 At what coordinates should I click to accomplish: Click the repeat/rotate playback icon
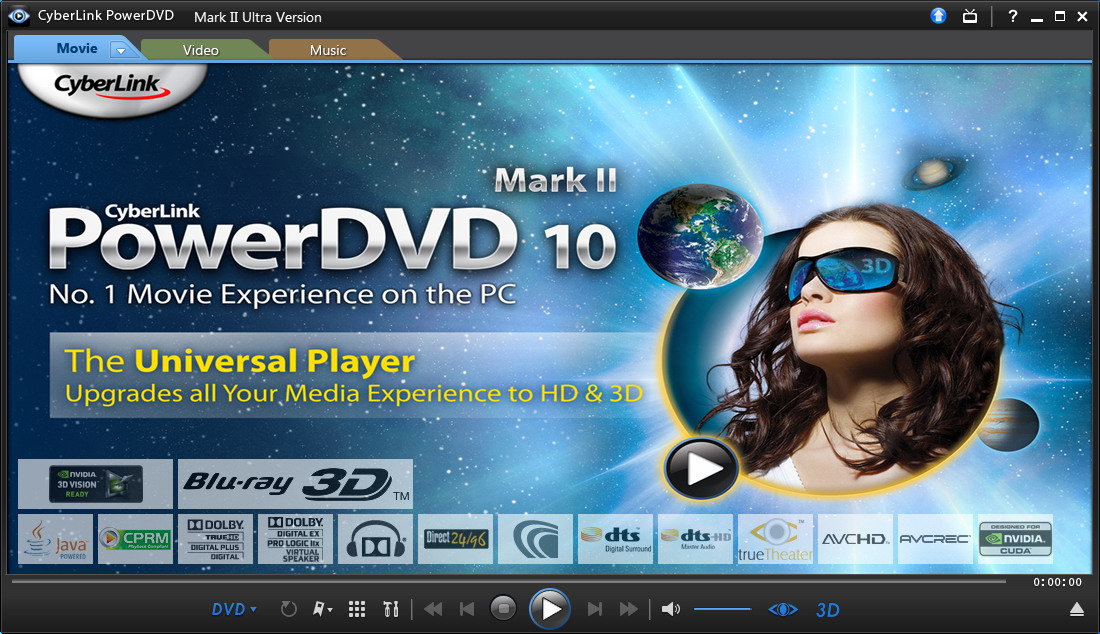pos(288,609)
